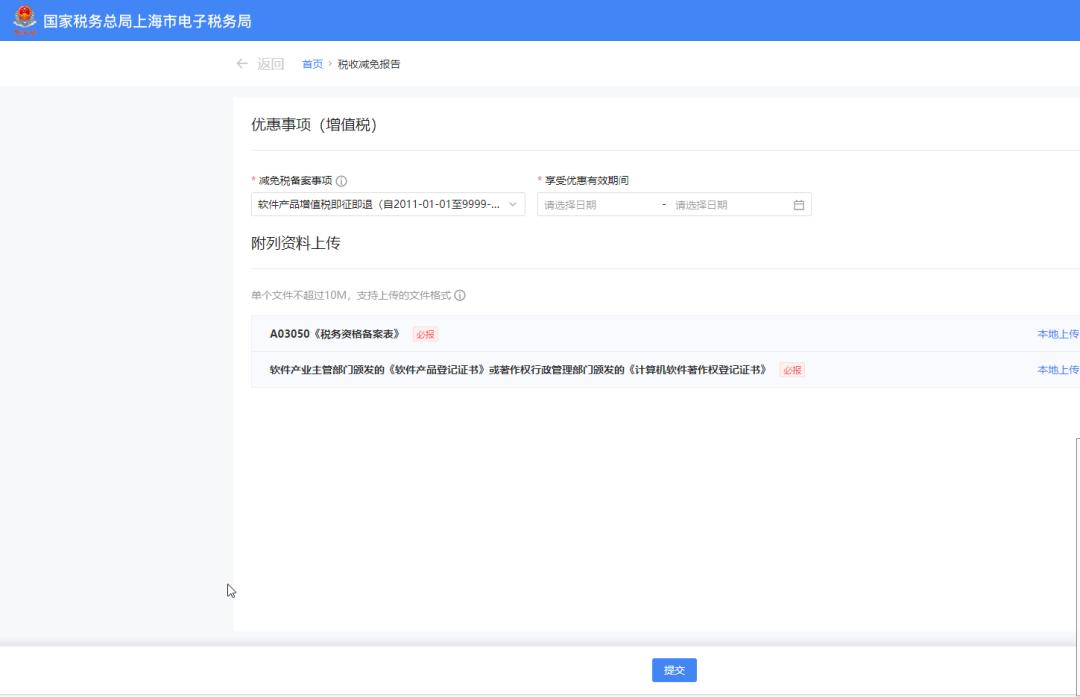Open the 减免税备案事项 dropdown field

pos(380,205)
